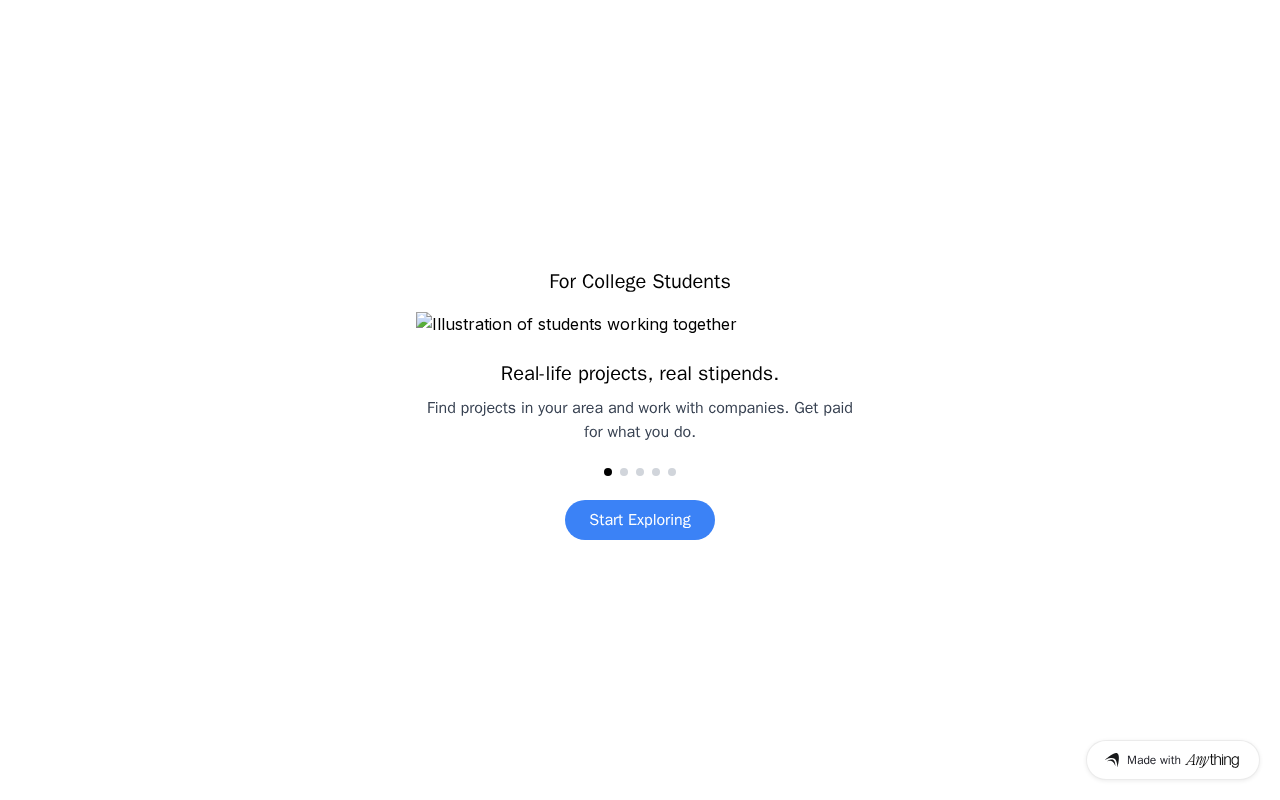Jump to the second onboarding slide dot
Image resolution: width=1280 pixels, height=800 pixels.
point(624,472)
